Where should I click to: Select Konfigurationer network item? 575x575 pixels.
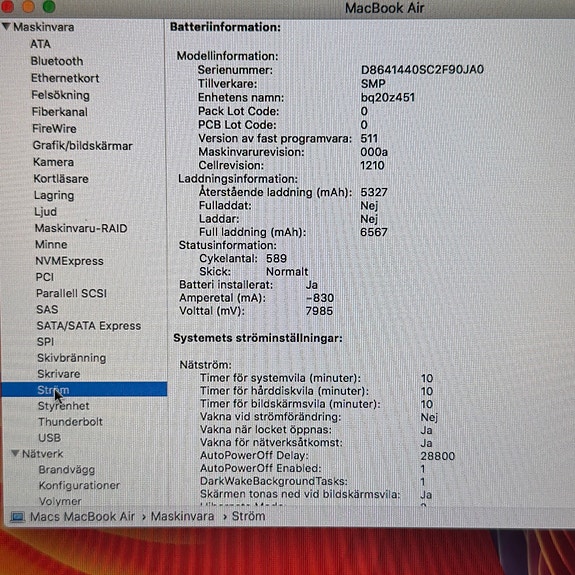click(x=79, y=485)
